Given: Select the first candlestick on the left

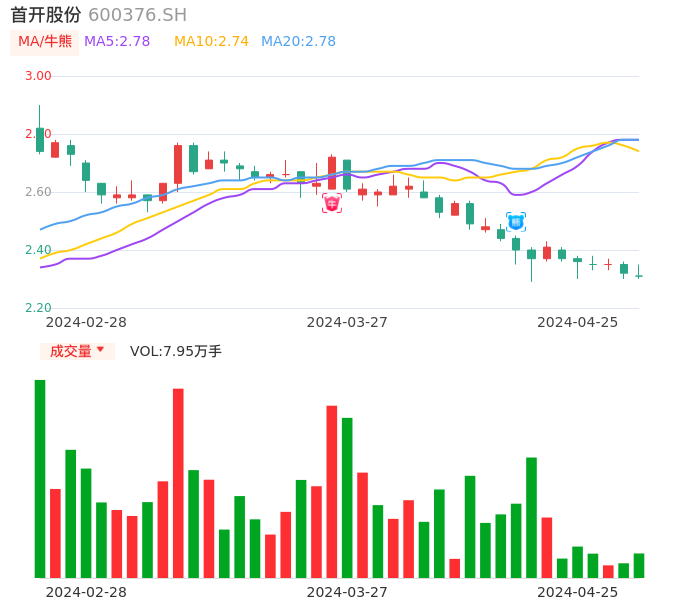Looking at the screenshot, I should 40,139.
